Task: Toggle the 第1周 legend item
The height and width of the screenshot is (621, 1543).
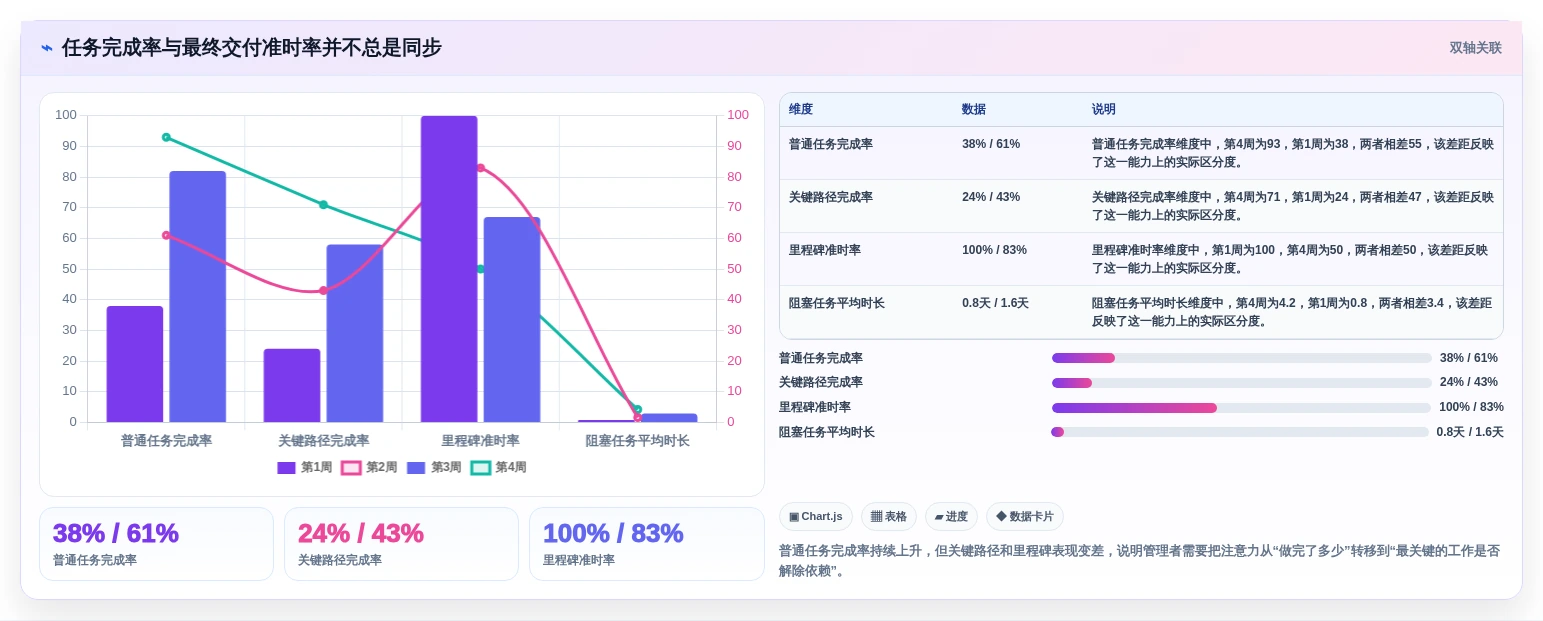Action: point(305,467)
